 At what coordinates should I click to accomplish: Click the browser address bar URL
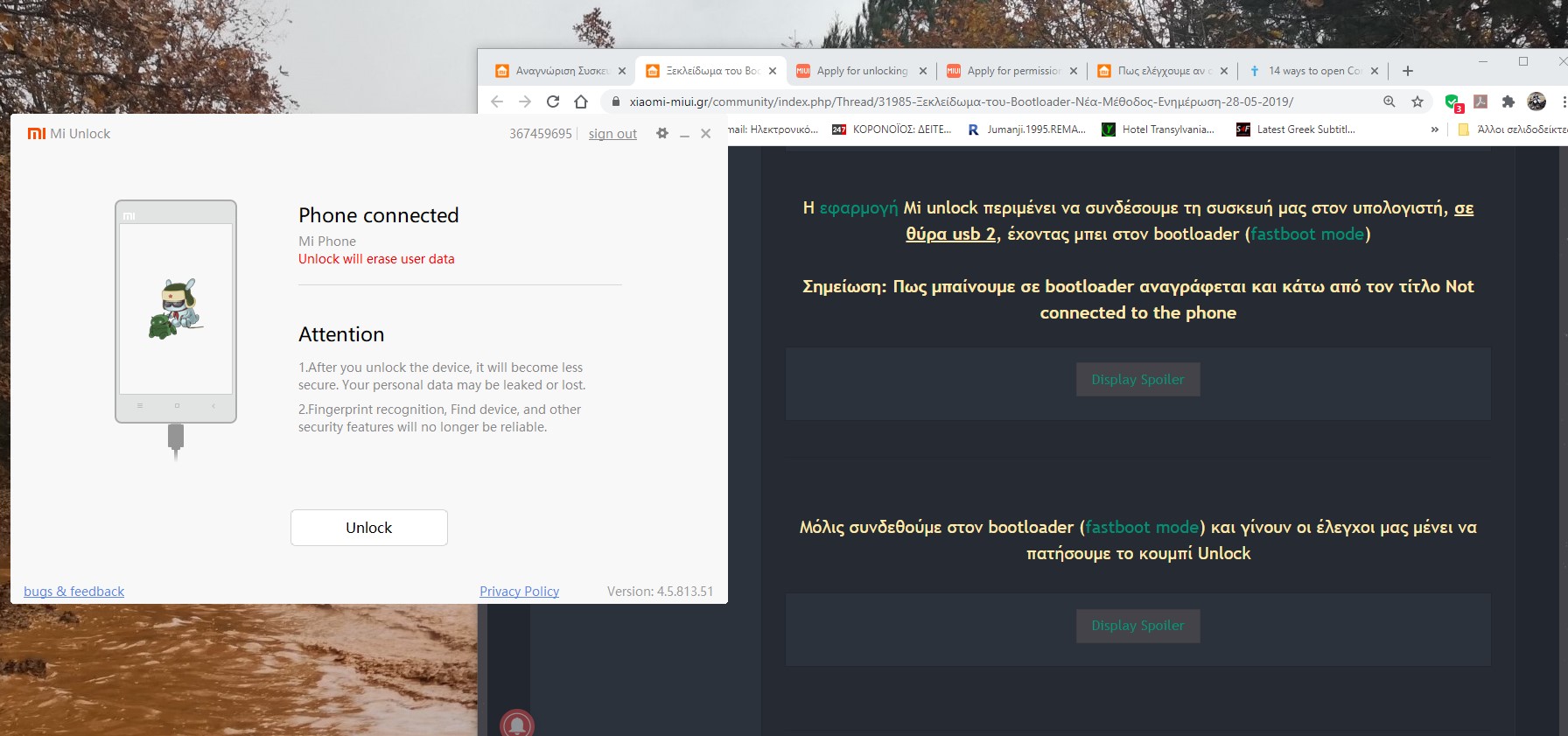pos(962,102)
